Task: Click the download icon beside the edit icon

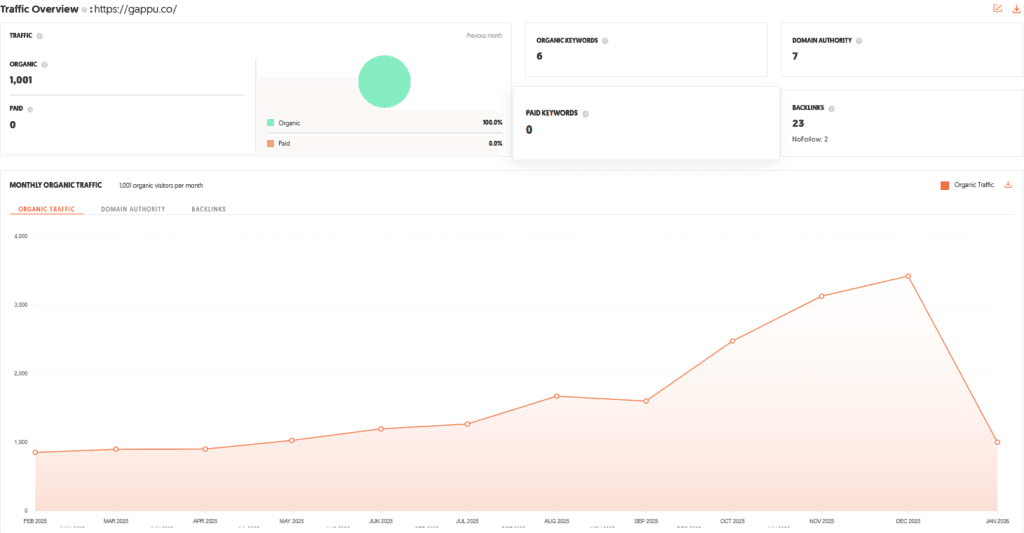Action: pos(1016,8)
